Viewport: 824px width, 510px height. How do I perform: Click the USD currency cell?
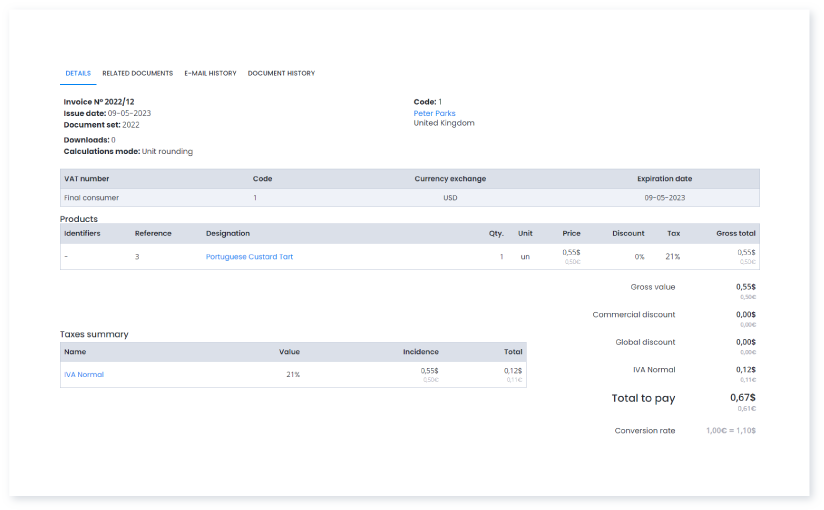[x=450, y=198]
